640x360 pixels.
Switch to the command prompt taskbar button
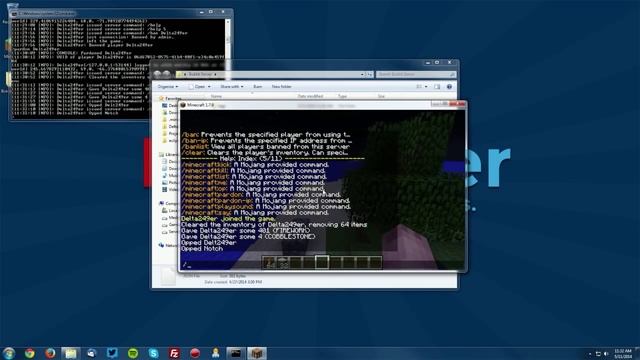coord(236,353)
